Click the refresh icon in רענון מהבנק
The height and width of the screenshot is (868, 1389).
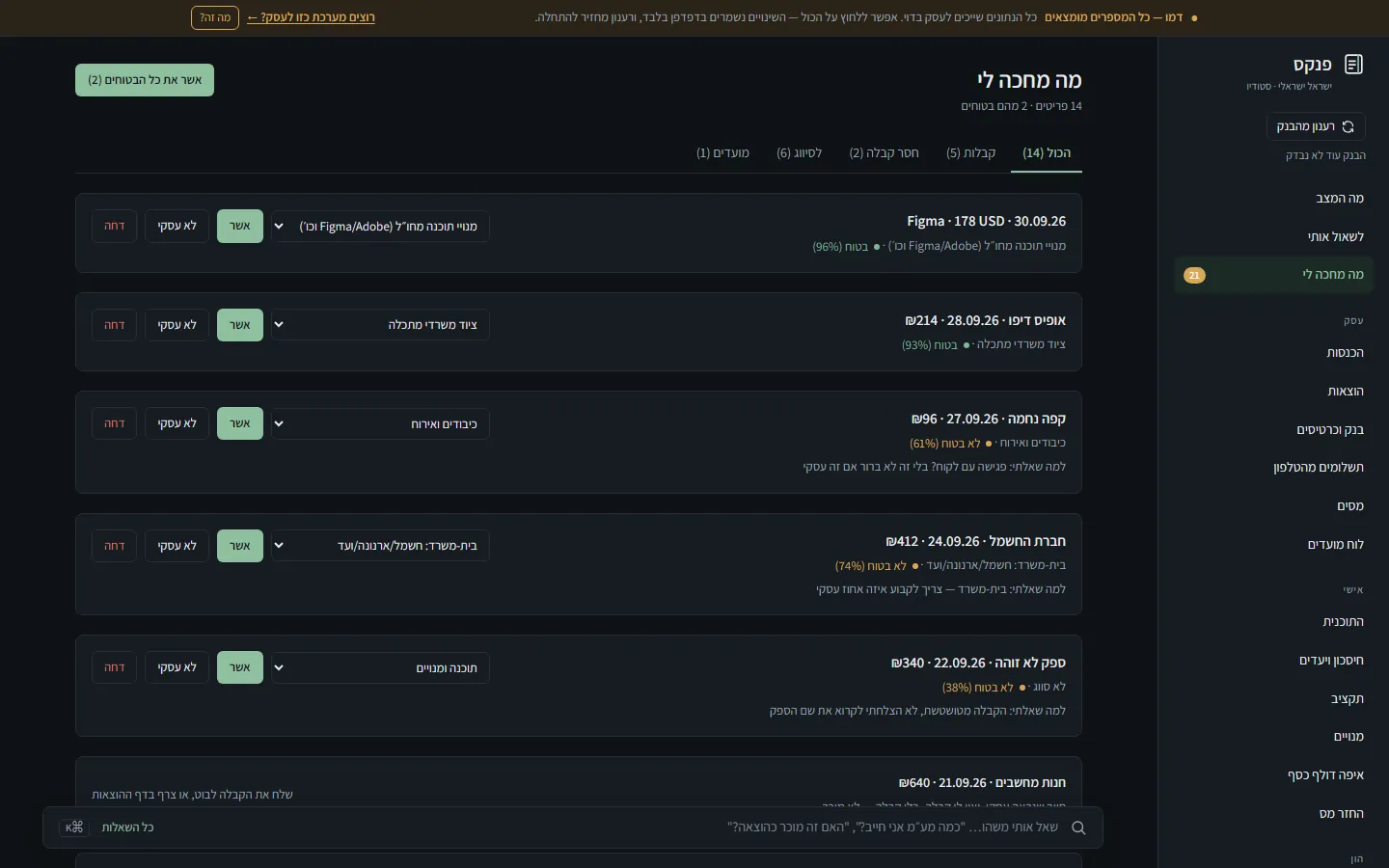(1348, 126)
